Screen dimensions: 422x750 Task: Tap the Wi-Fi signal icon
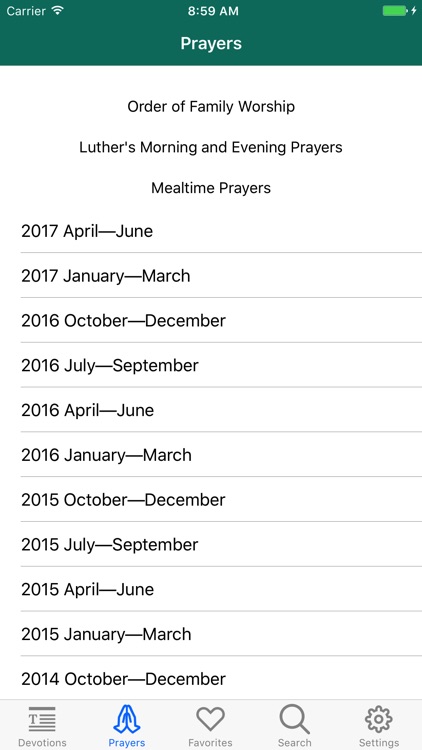tap(58, 11)
